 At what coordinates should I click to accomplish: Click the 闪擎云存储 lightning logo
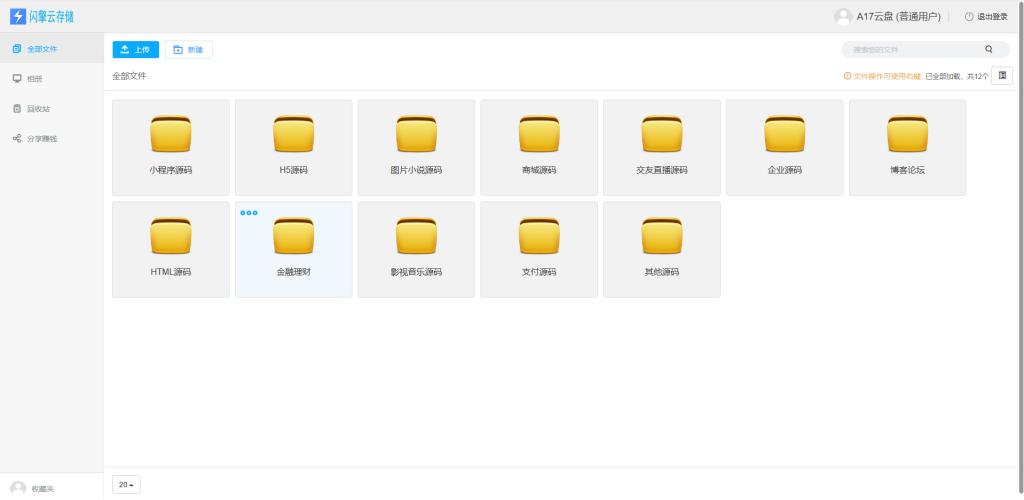coord(17,16)
